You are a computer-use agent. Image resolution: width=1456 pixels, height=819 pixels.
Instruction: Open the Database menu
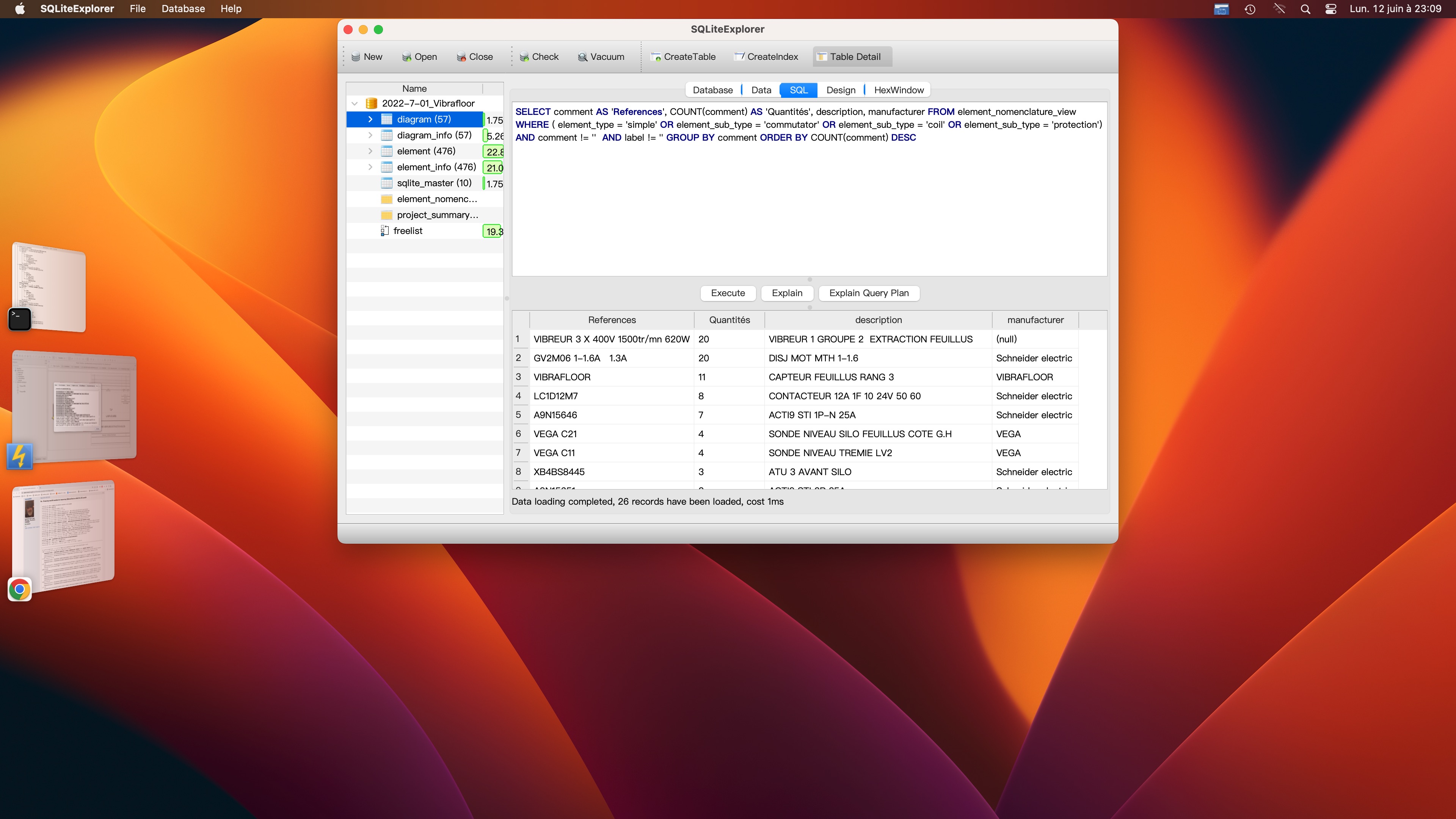click(183, 9)
